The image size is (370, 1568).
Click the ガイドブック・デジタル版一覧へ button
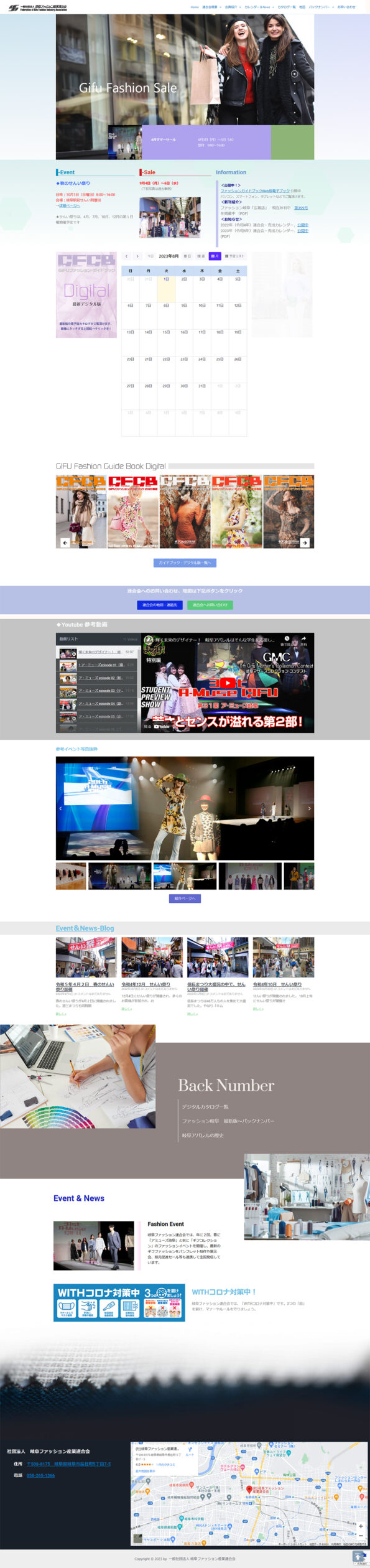pyautogui.click(x=185, y=562)
